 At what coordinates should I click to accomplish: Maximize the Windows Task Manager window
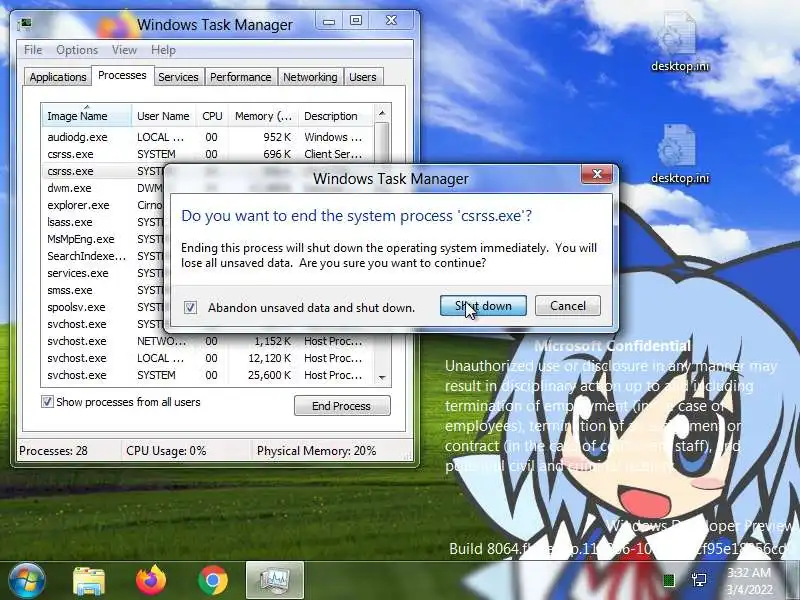[x=356, y=20]
